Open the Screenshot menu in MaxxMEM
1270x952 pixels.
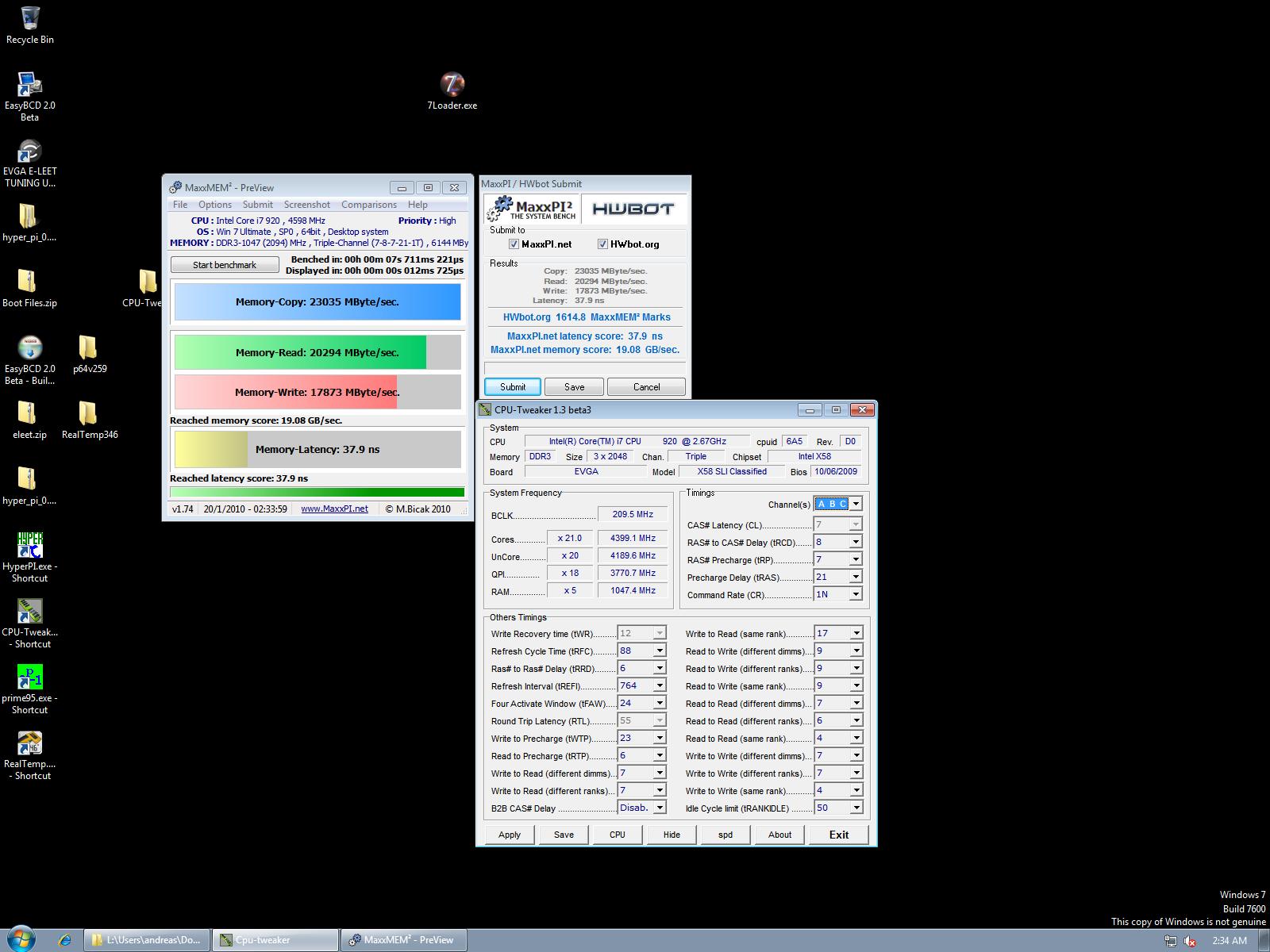[x=307, y=205]
